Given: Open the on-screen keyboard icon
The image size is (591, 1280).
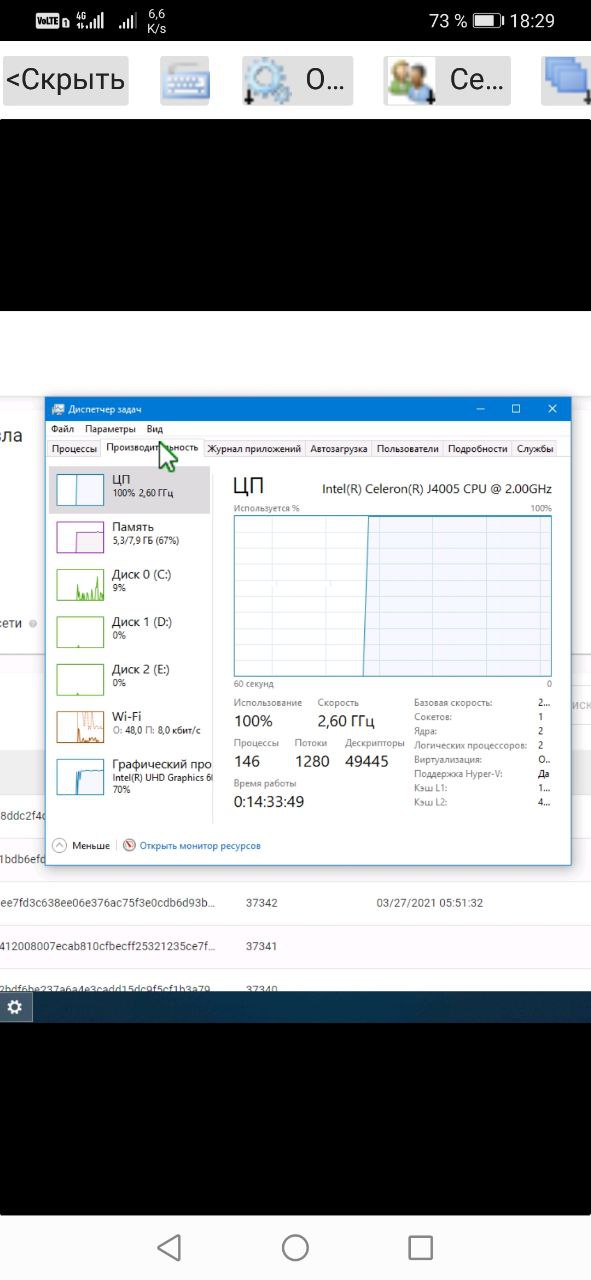Looking at the screenshot, I should click(x=185, y=81).
